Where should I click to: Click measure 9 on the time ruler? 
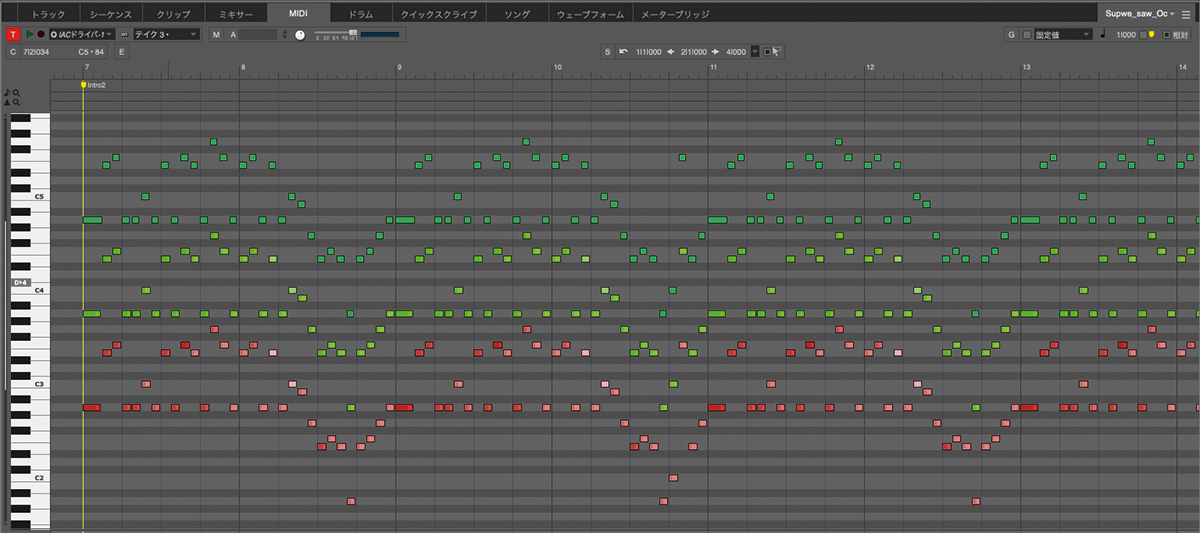point(400,68)
